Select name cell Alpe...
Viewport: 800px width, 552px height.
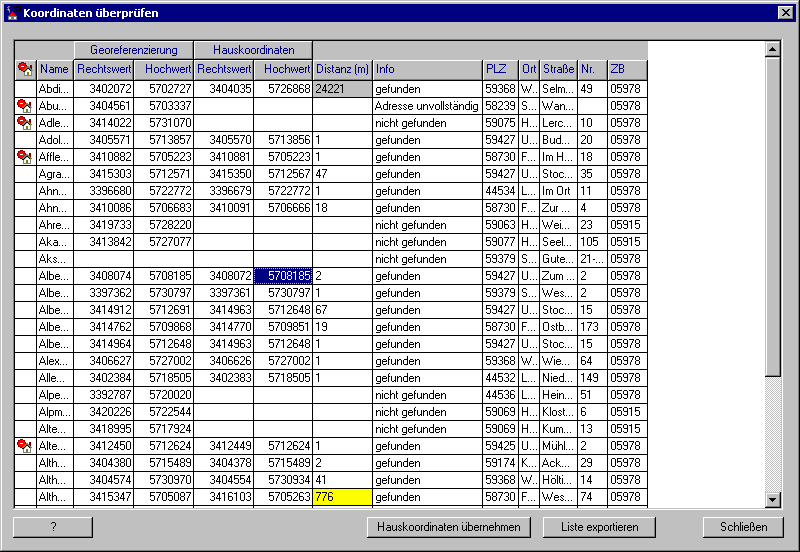(x=55, y=395)
